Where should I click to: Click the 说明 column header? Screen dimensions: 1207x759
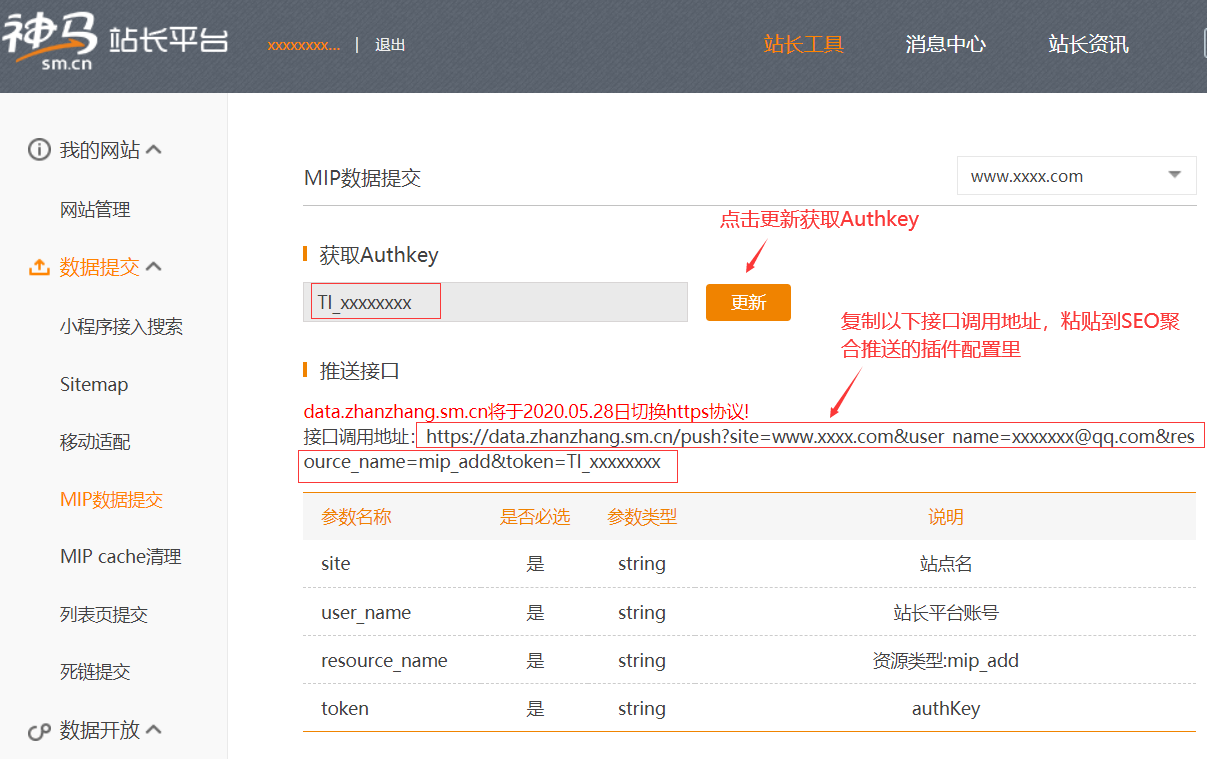946,517
